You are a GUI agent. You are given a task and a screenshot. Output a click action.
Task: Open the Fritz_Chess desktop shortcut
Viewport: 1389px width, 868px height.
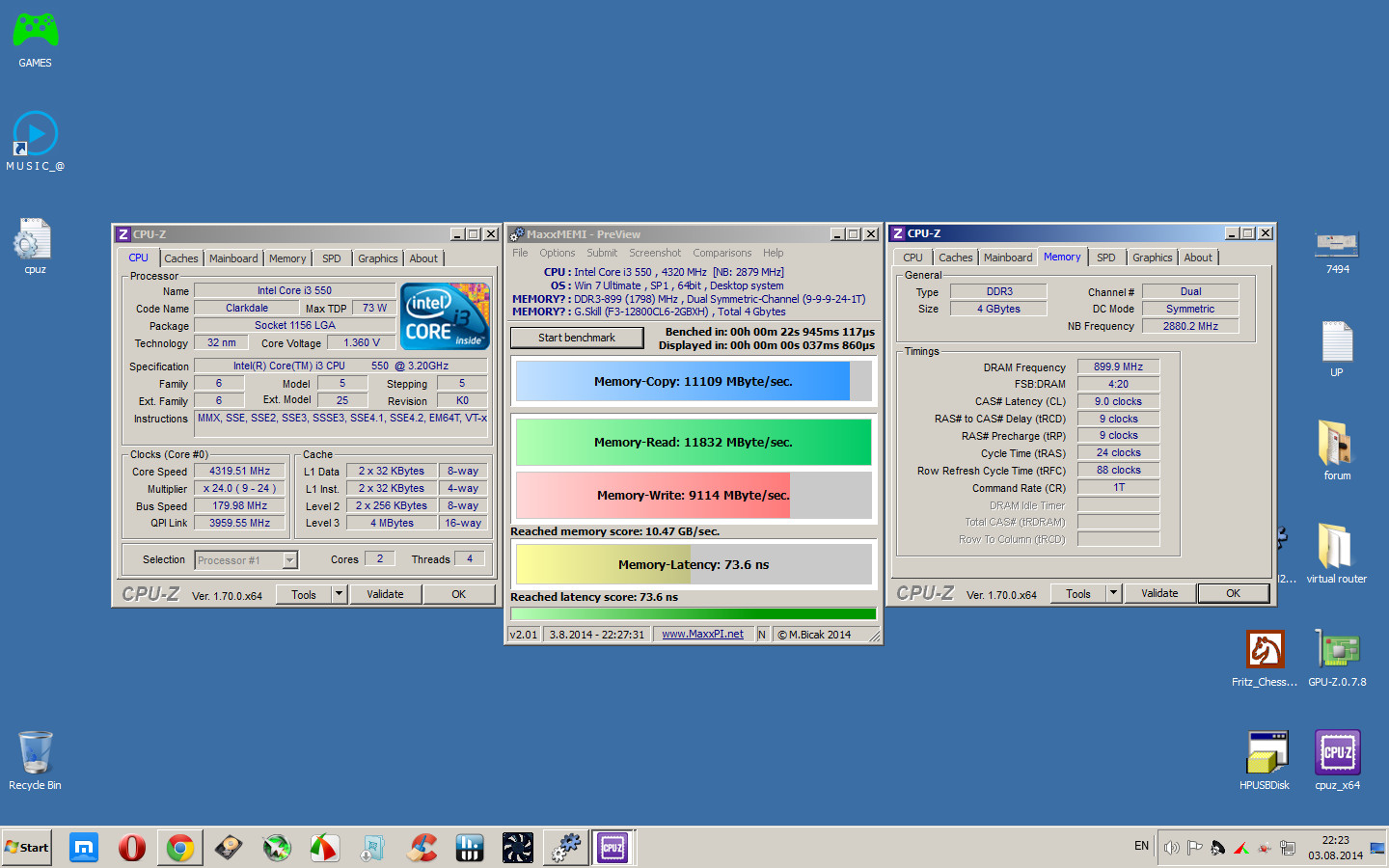1265,651
